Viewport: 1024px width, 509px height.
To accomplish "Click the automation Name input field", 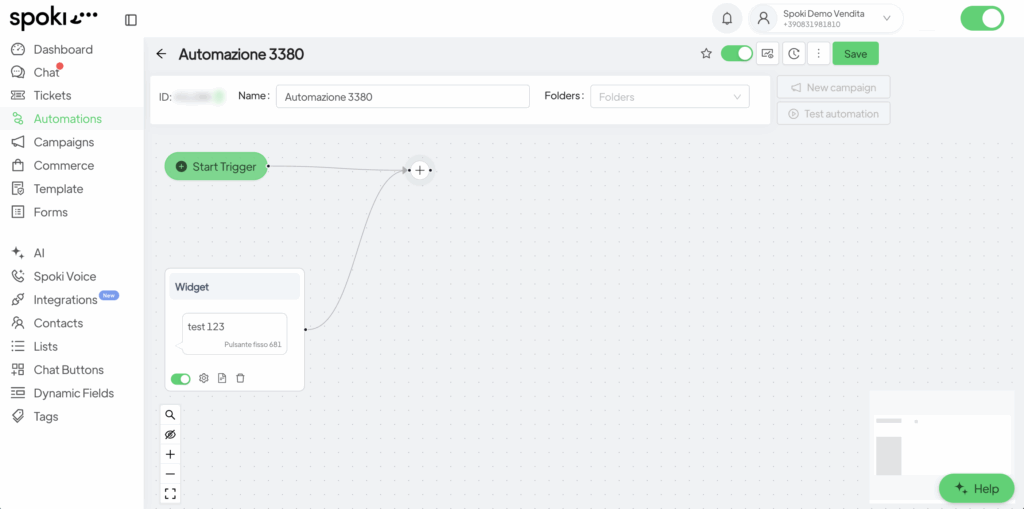I will pyautogui.click(x=402, y=97).
